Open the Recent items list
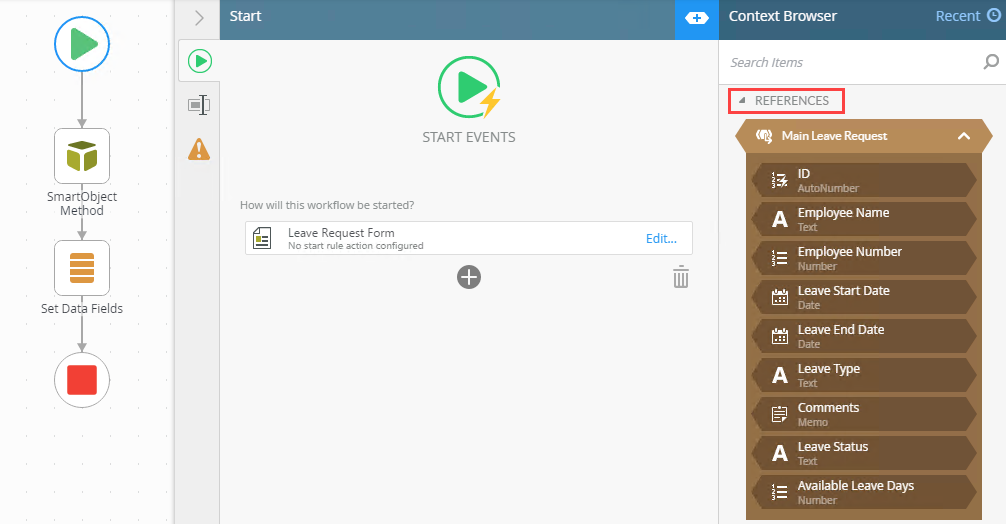Viewport: 1006px width, 524px height. pos(957,16)
